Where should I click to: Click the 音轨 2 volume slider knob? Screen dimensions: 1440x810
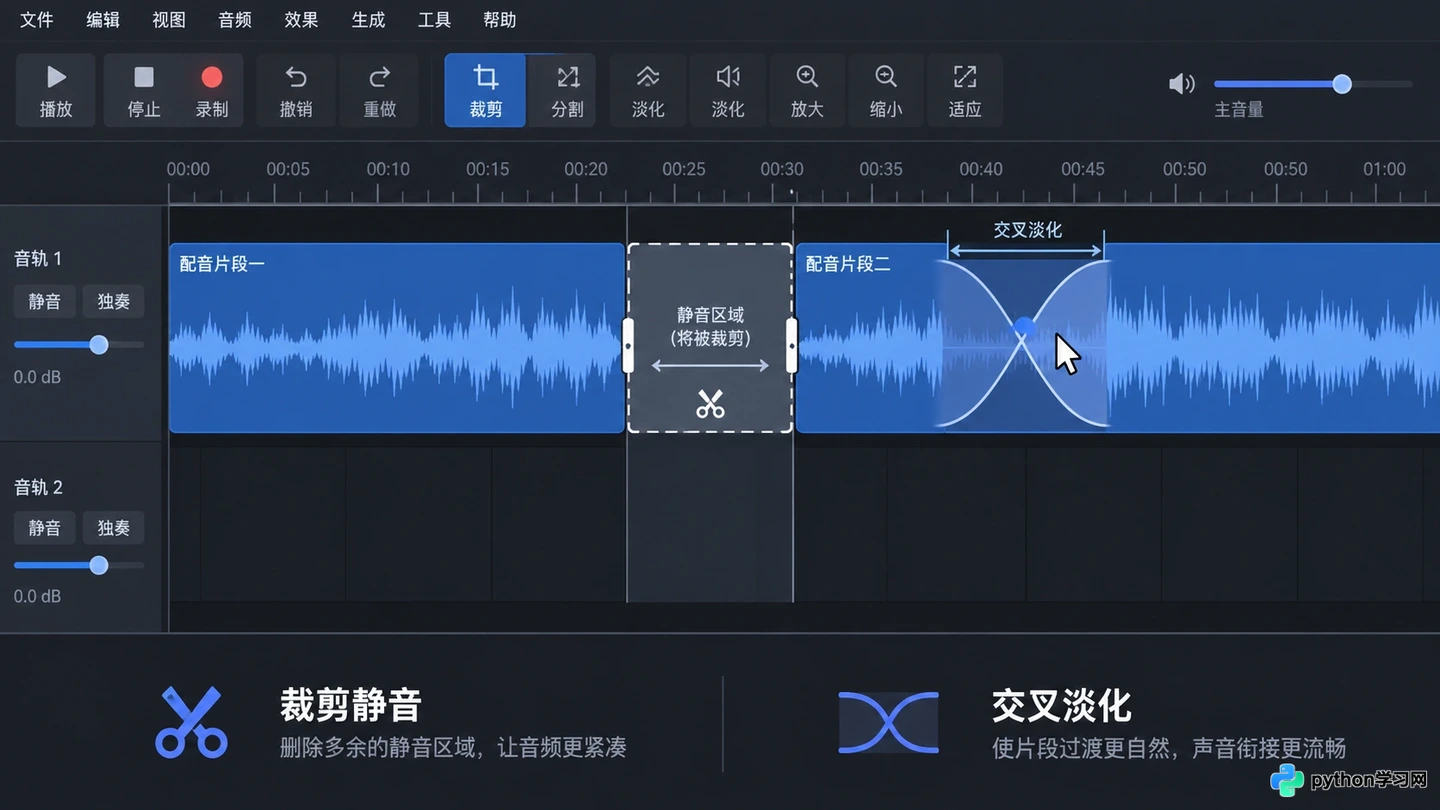99,565
